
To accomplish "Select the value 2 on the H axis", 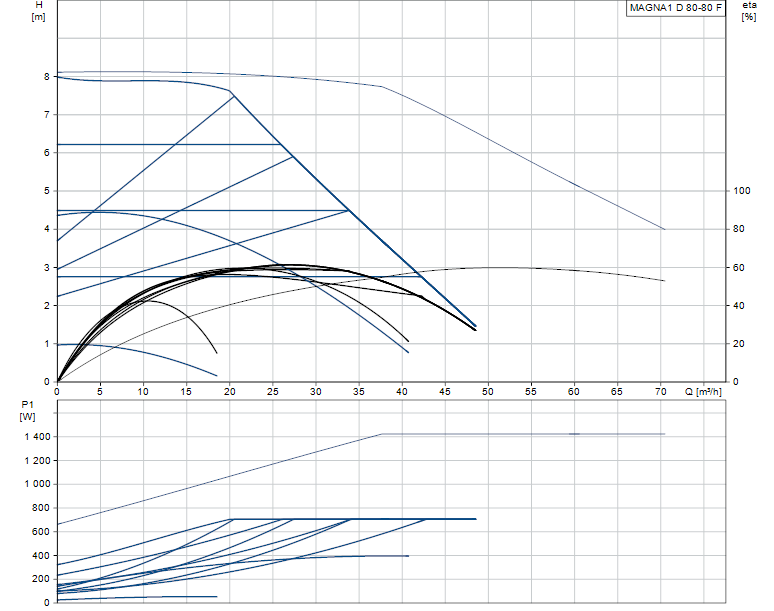I will tap(47, 306).
